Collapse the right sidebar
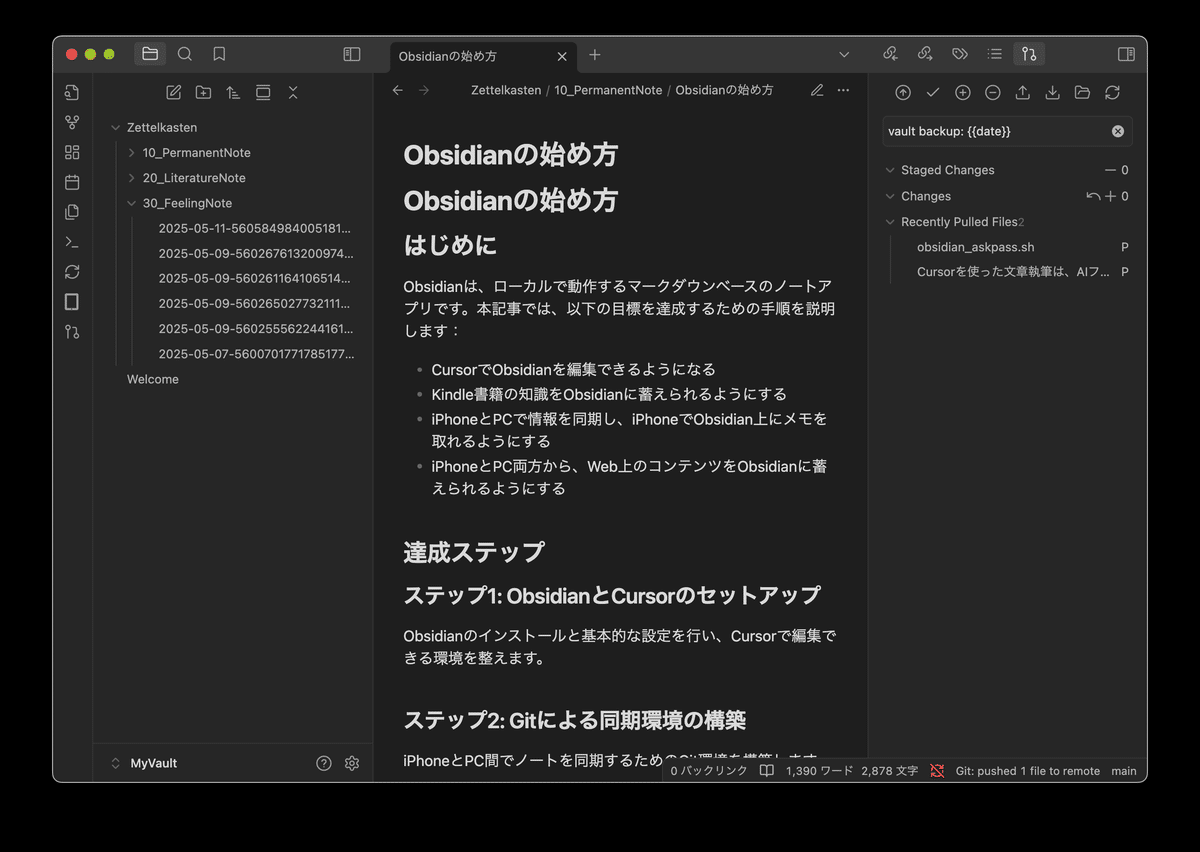The image size is (1200, 852). pos(1126,54)
